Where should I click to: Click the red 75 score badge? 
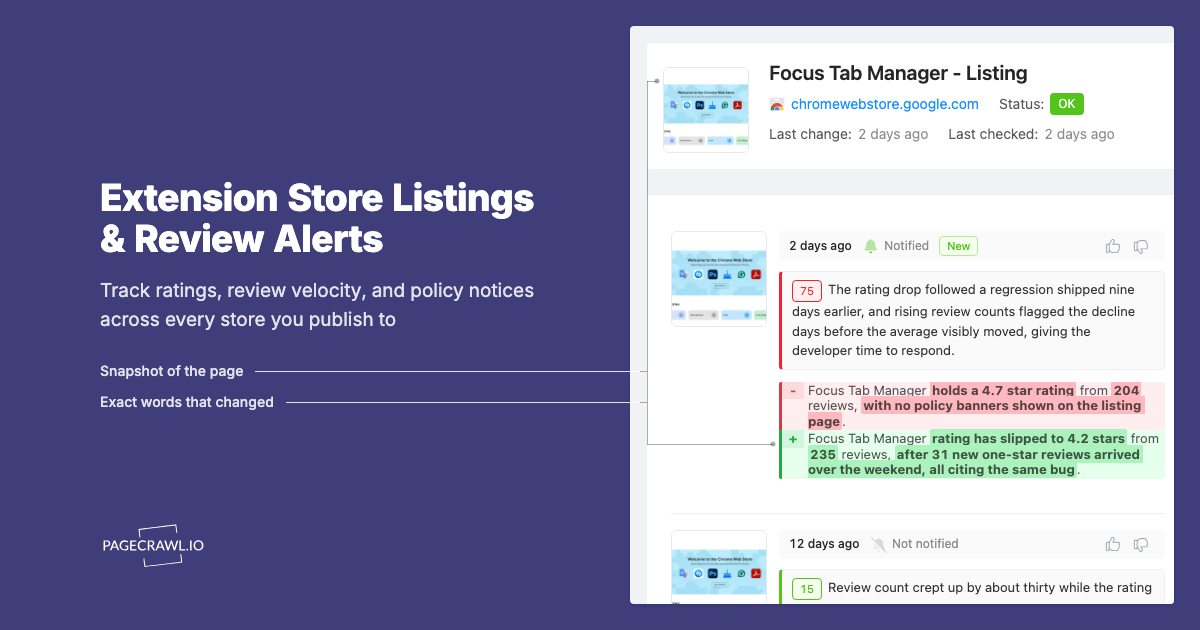point(807,290)
